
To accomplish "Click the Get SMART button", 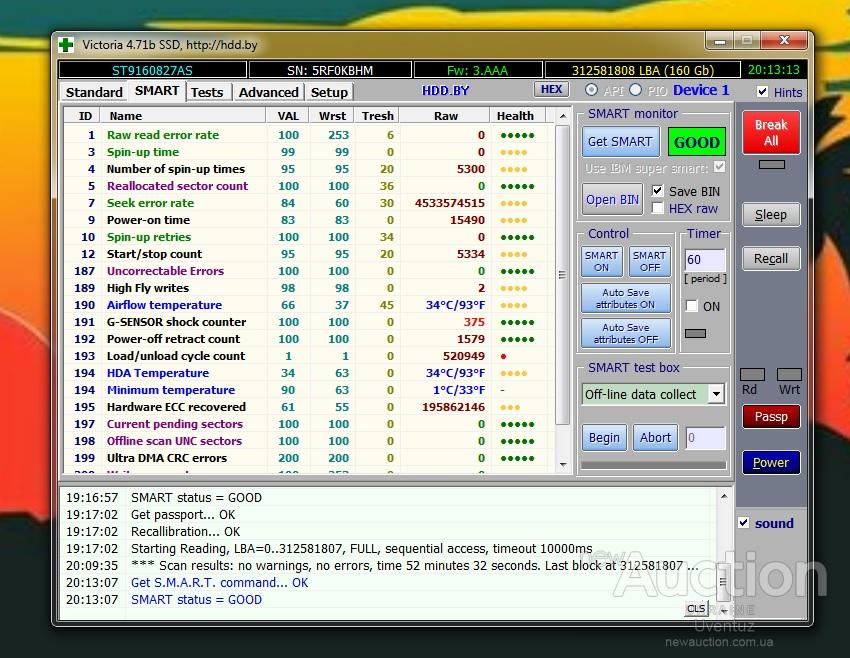I will click(x=621, y=141).
